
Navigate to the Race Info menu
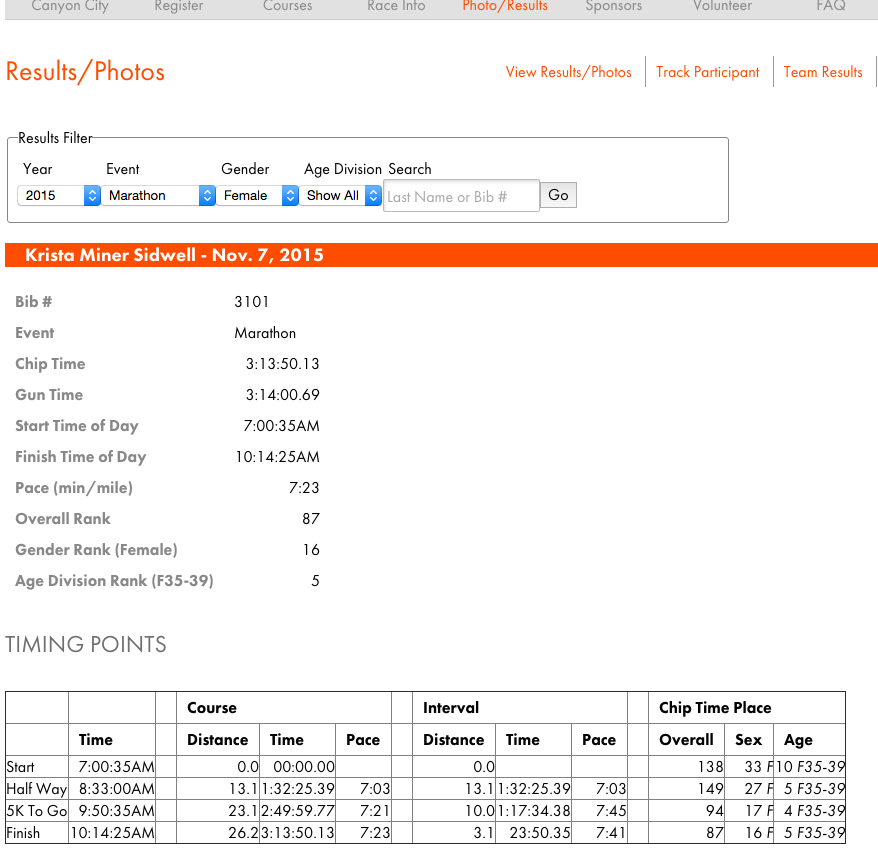click(396, 6)
